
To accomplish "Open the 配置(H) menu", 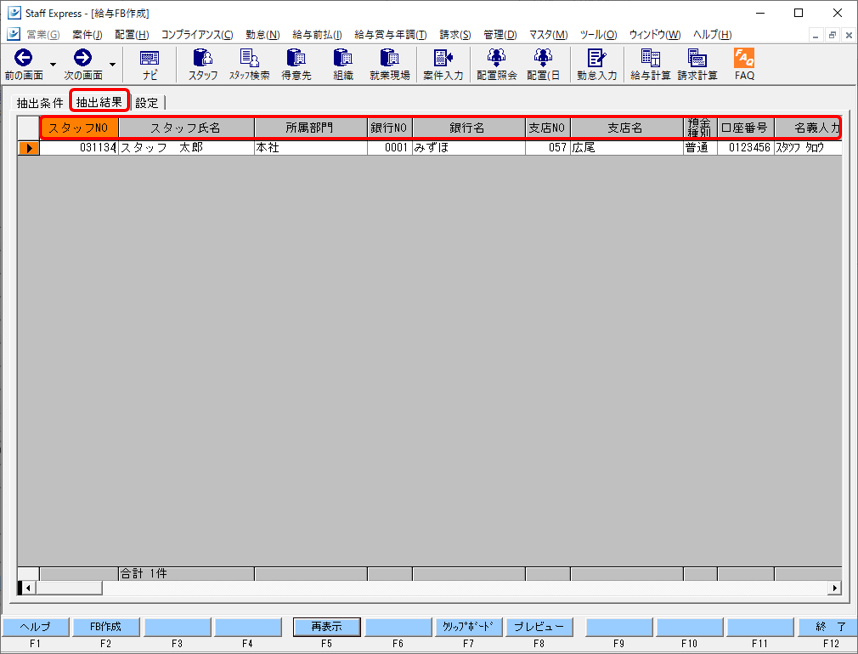I will 132,35.
